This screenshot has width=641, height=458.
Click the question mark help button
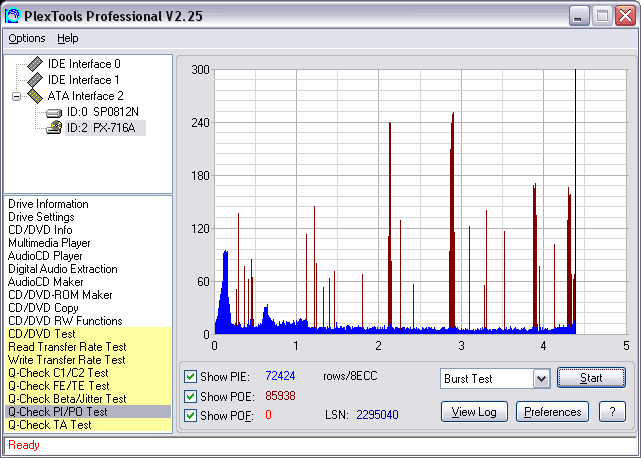click(612, 412)
